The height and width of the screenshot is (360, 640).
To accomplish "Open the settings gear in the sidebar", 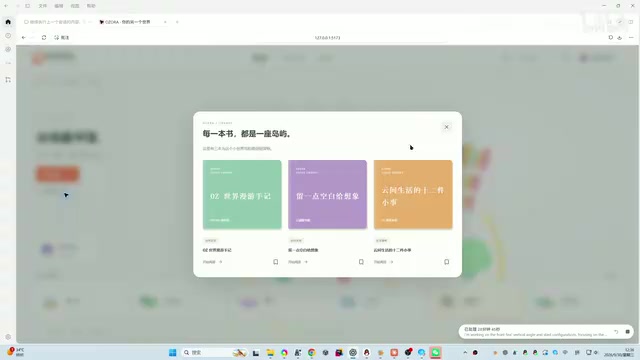I will [8, 337].
